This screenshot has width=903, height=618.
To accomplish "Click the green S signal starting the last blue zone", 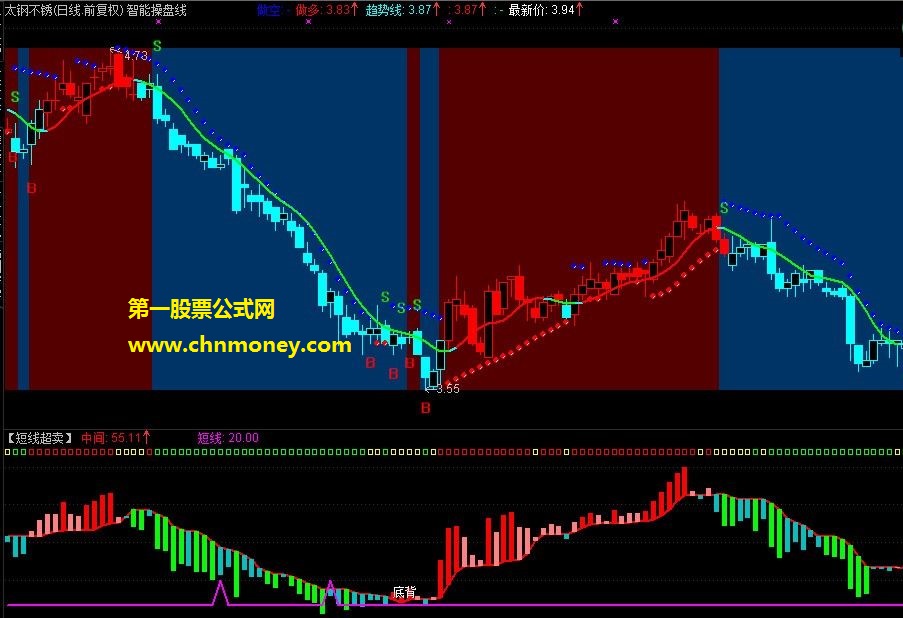I will pos(724,208).
